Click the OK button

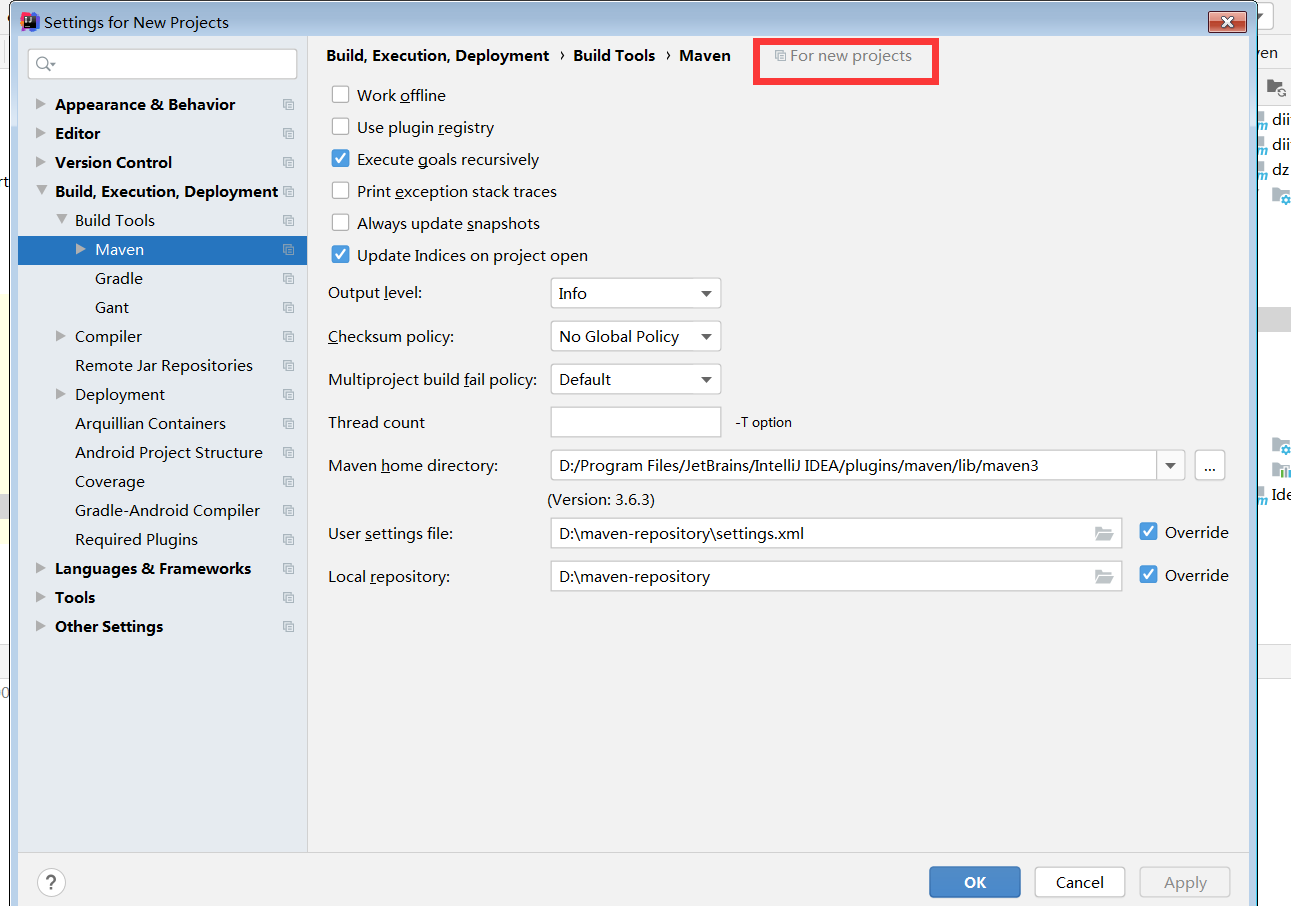(x=974, y=882)
